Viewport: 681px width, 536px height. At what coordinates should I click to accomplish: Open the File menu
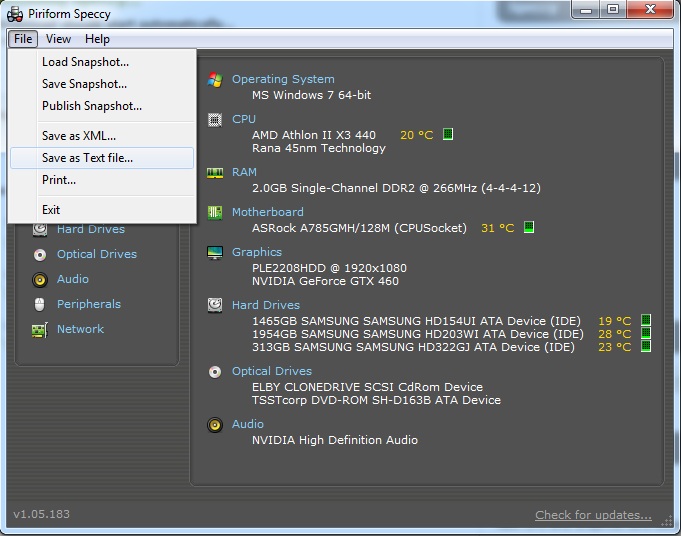23,39
